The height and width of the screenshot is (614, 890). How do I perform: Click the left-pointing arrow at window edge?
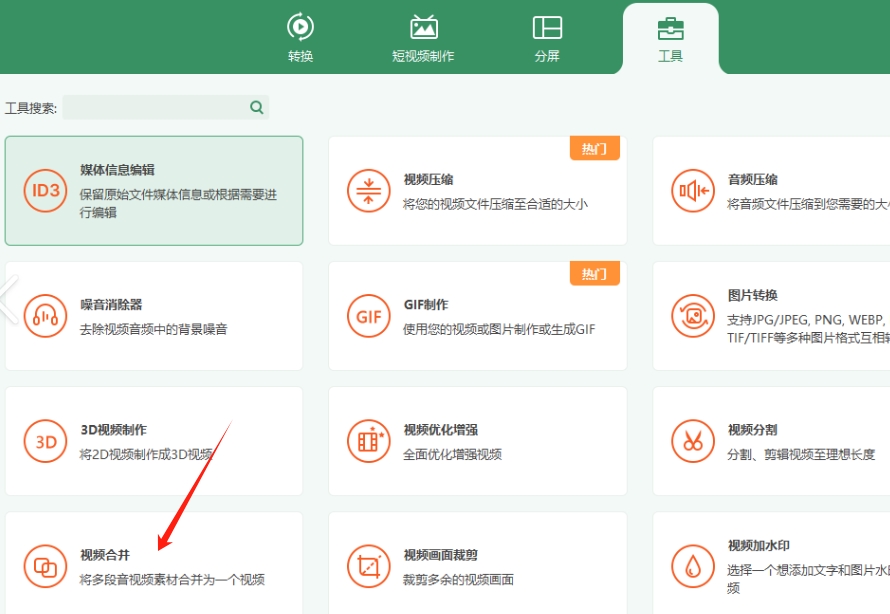click(x=9, y=300)
